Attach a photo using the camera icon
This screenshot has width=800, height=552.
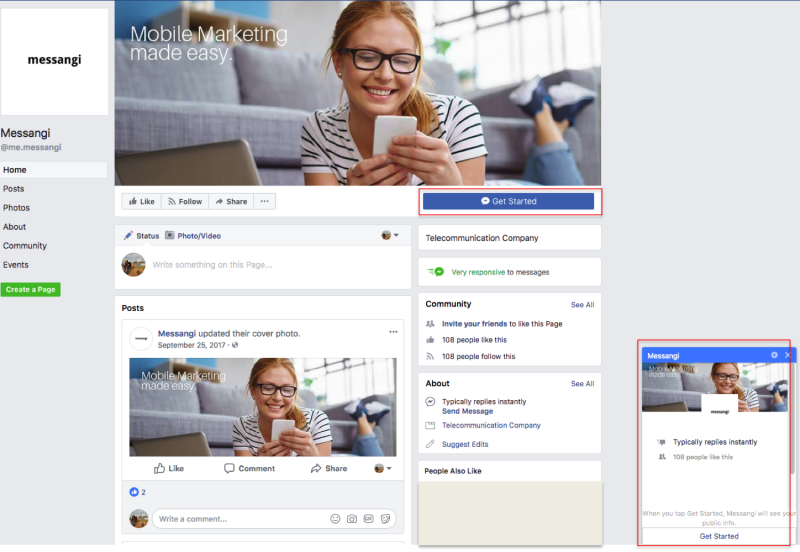click(x=351, y=519)
